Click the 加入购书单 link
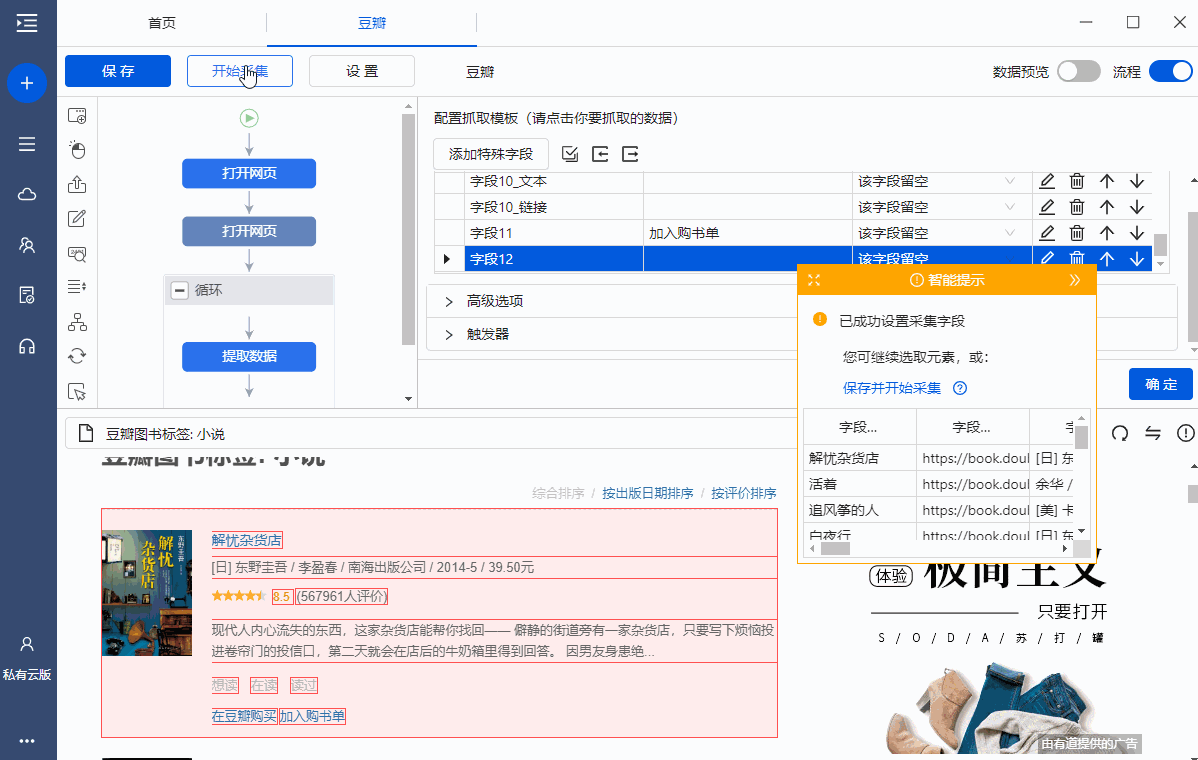1198x760 pixels. pos(312,716)
